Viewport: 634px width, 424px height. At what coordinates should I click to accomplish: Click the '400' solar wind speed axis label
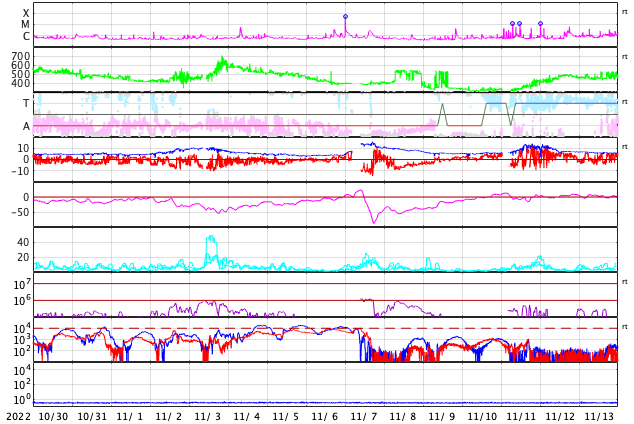[21, 83]
